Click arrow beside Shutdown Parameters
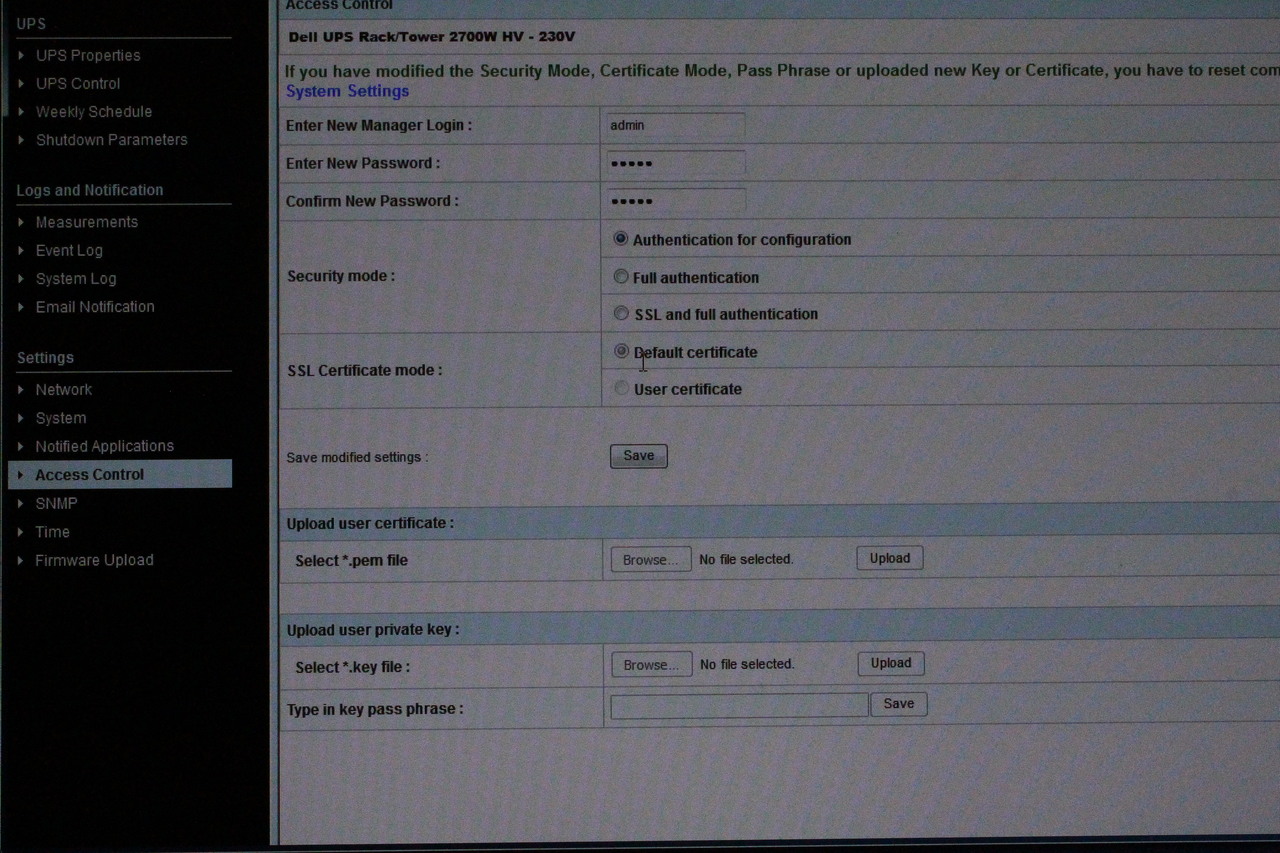1280x853 pixels. click(21, 139)
